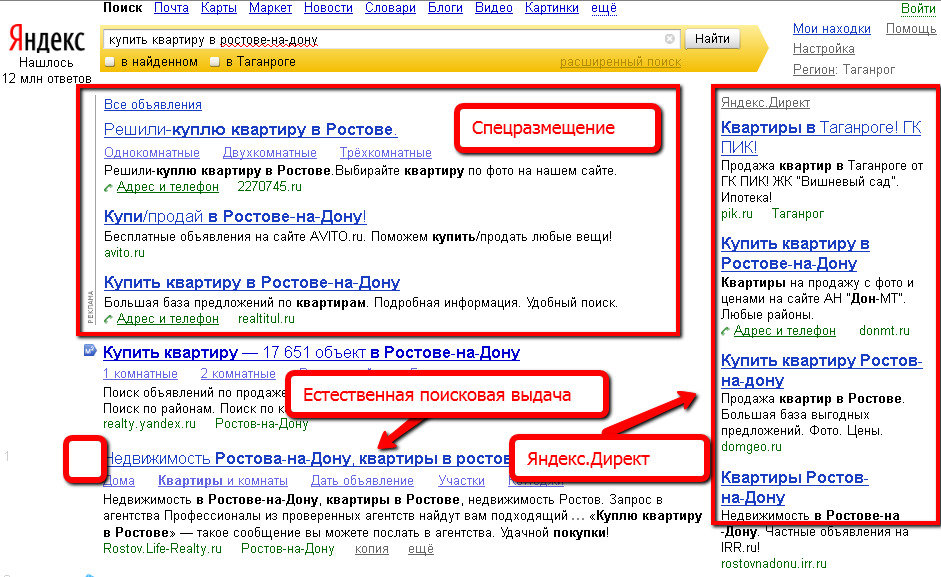Open the cached «копия» link
The image size is (941, 577).
pyautogui.click(x=371, y=549)
